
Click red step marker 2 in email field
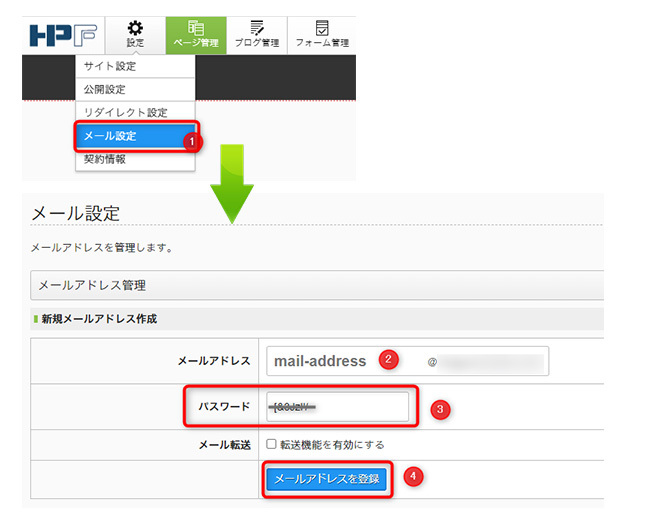[391, 360]
